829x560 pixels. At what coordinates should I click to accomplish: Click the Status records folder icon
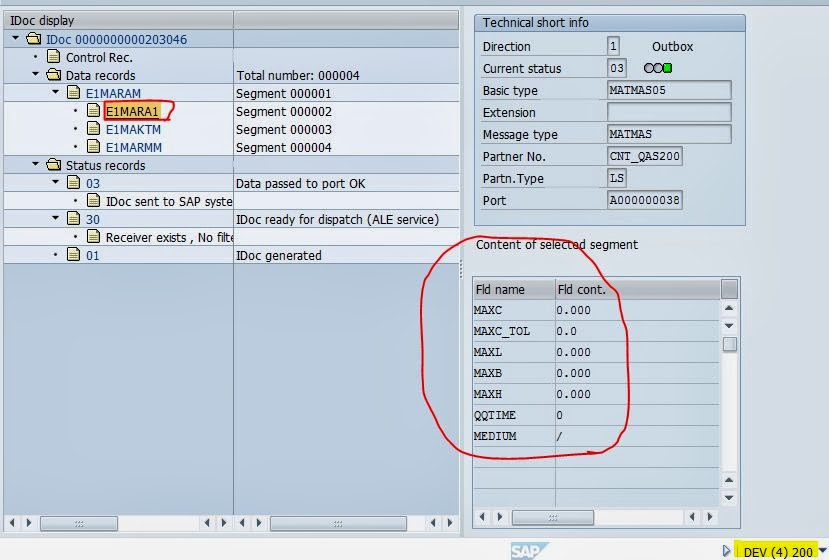53,164
